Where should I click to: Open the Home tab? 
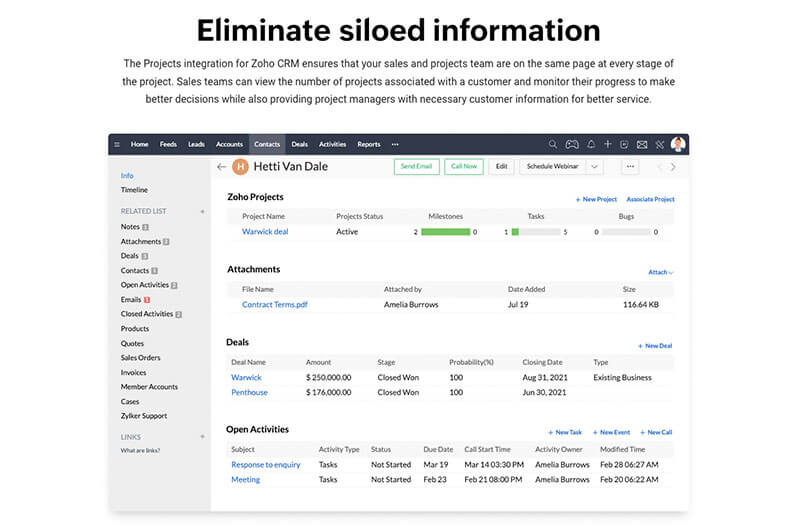click(139, 144)
